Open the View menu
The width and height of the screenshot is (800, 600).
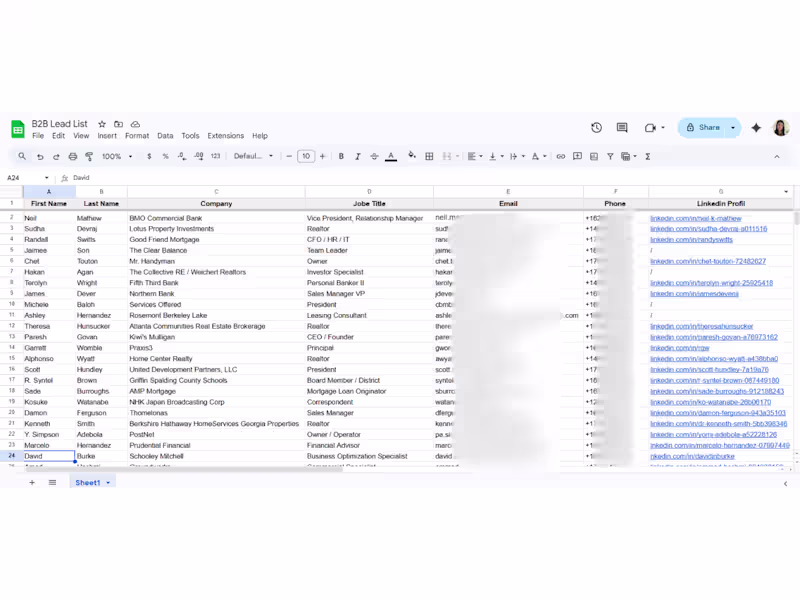click(x=81, y=136)
